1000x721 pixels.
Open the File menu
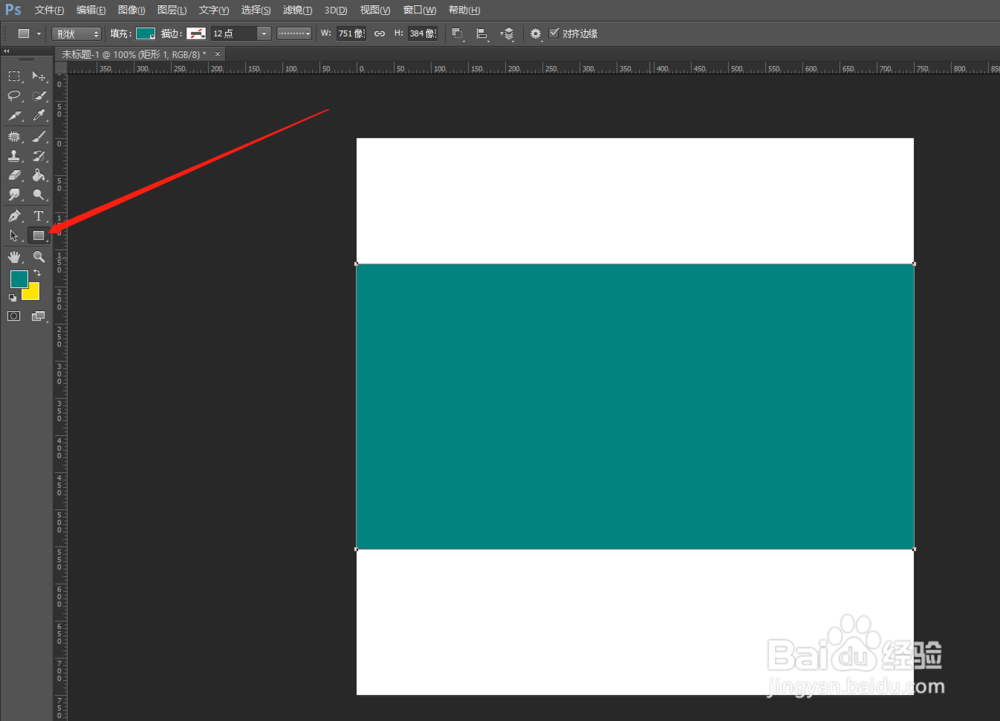(x=49, y=10)
